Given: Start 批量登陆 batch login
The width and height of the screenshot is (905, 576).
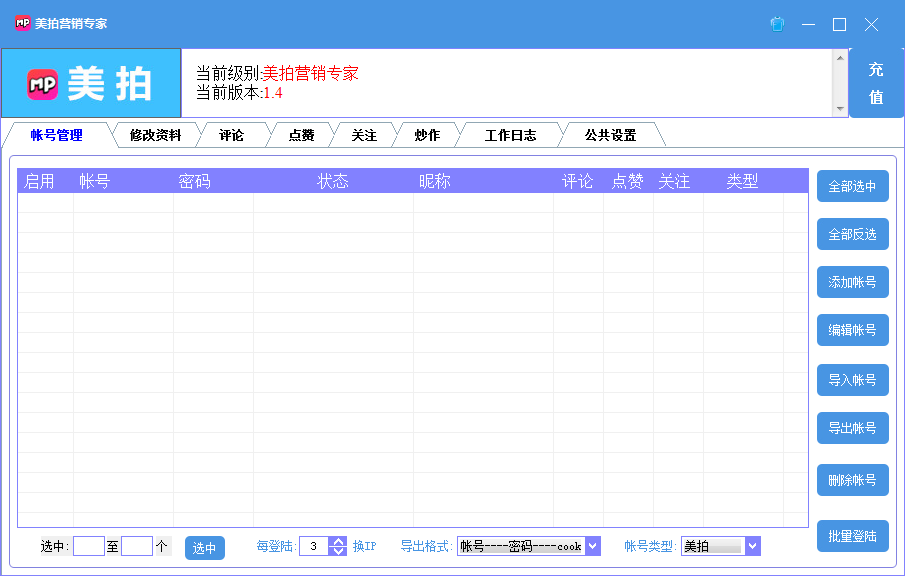Looking at the screenshot, I should (x=852, y=536).
